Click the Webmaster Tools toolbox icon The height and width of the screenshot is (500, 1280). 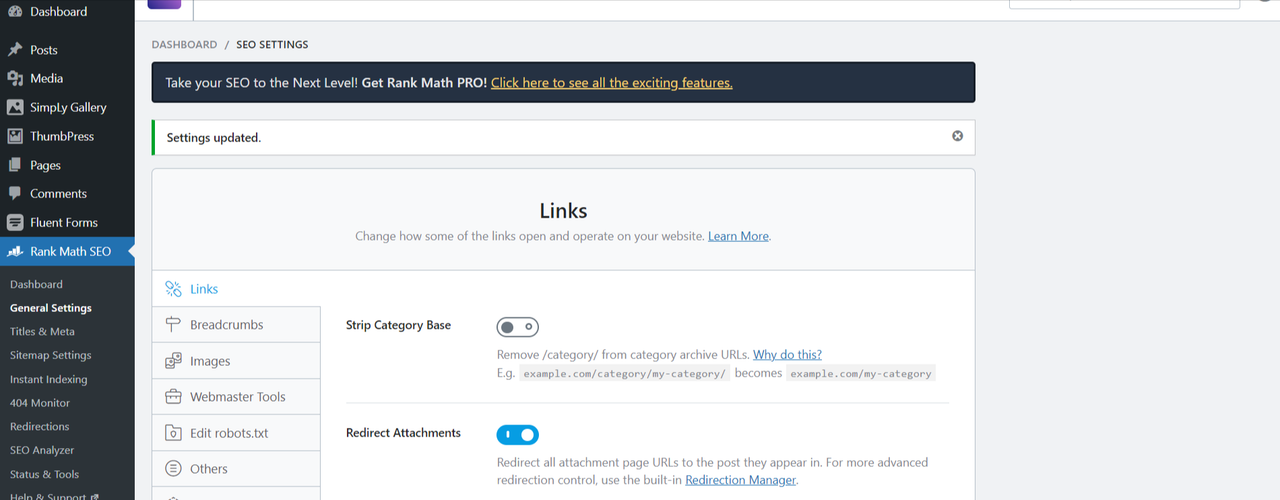(x=173, y=397)
